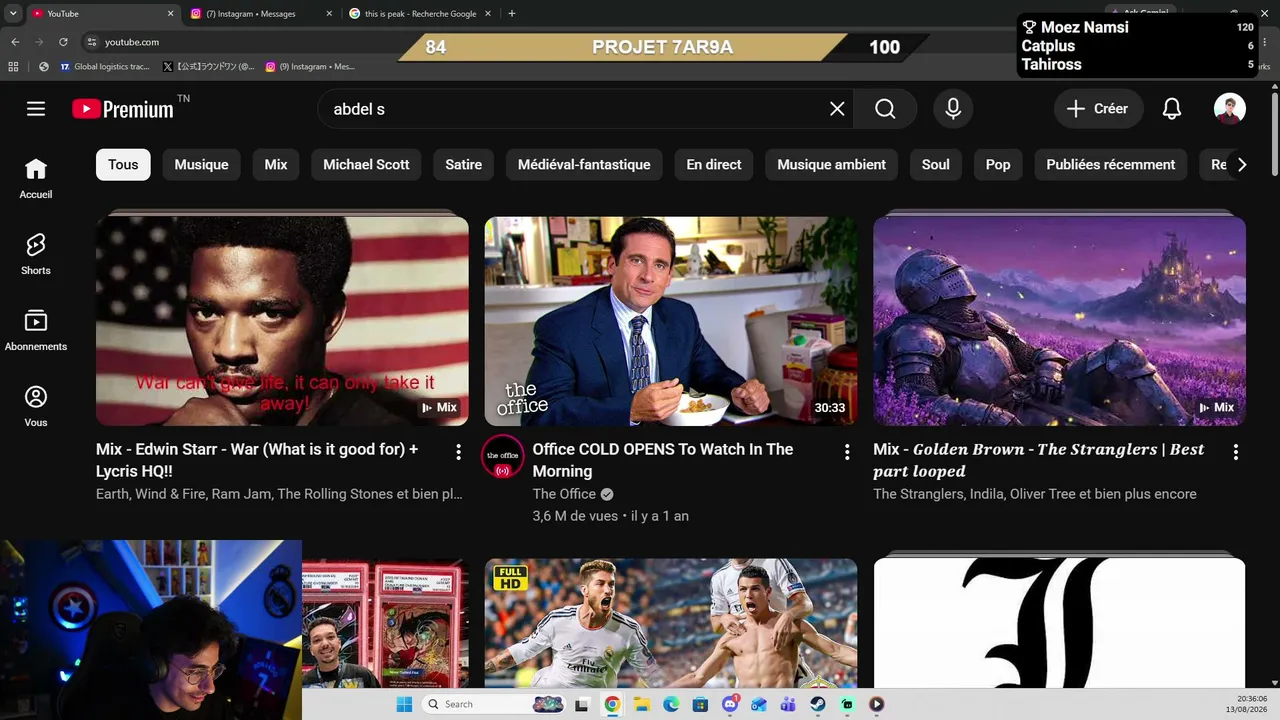Screen dimensions: 1280x720
Task: Open Shorts from the sidebar
Action: pos(36,254)
